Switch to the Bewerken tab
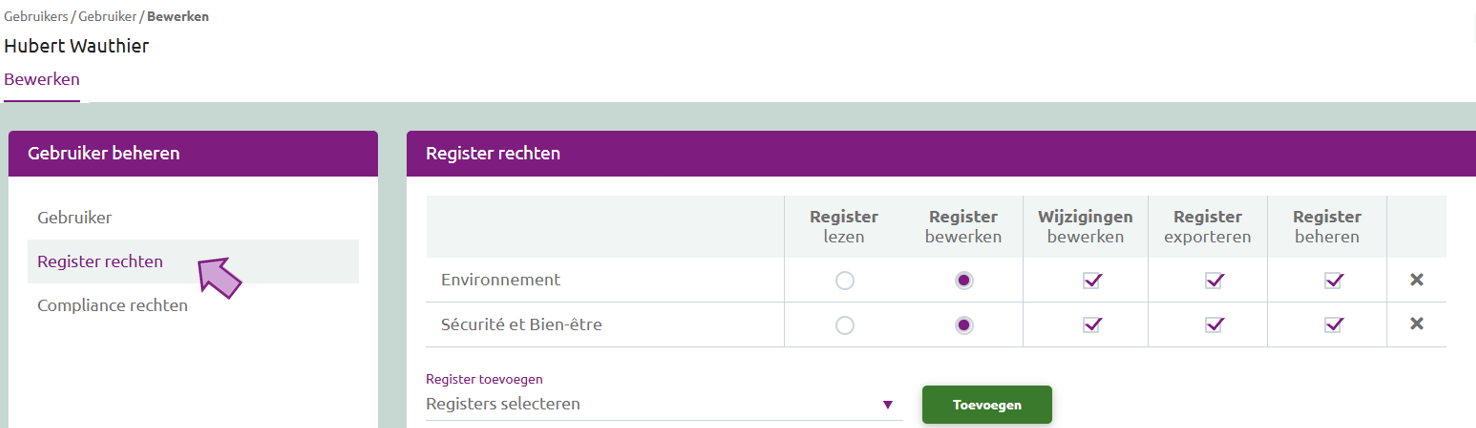The image size is (1476, 428). click(x=42, y=79)
